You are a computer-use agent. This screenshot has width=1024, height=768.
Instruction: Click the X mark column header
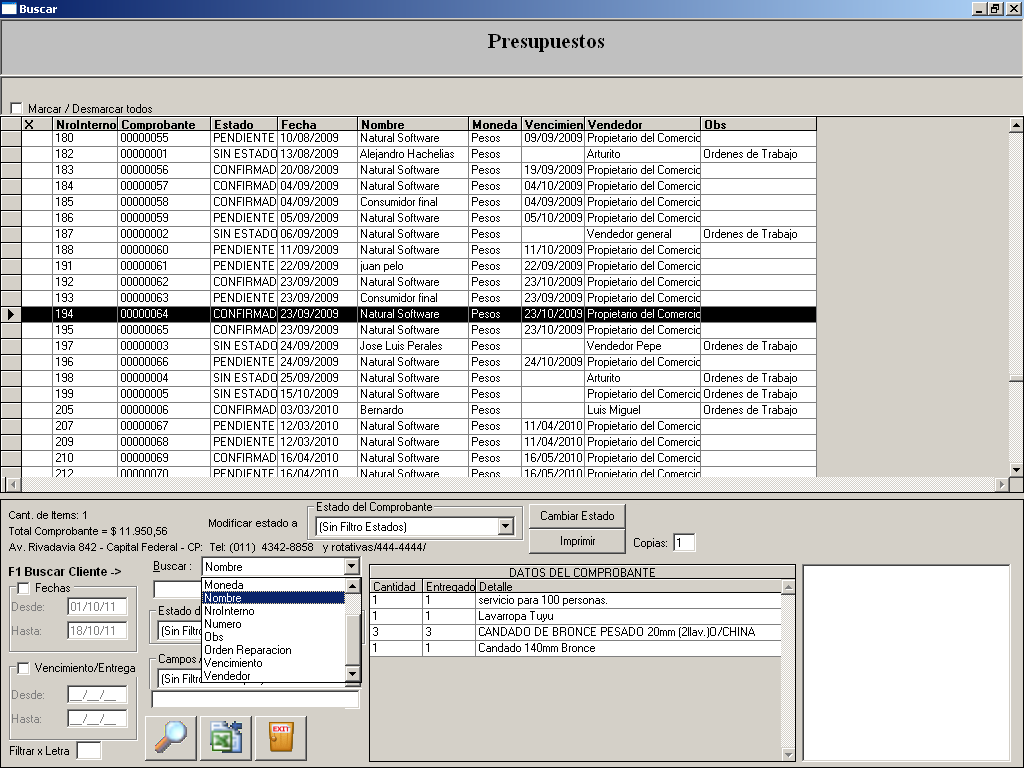point(37,124)
